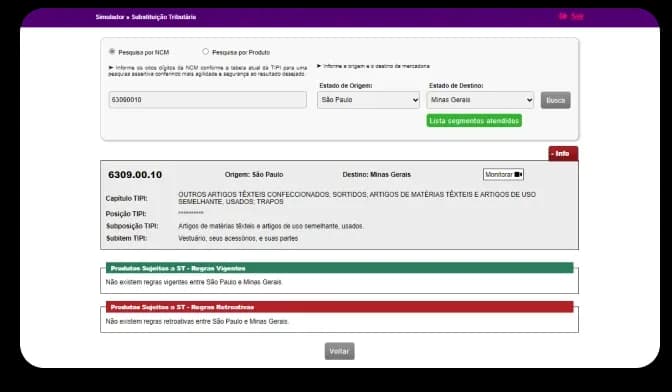The image size is (672, 392).
Task: Click the Subitem TIPI label
Action: click(126, 238)
